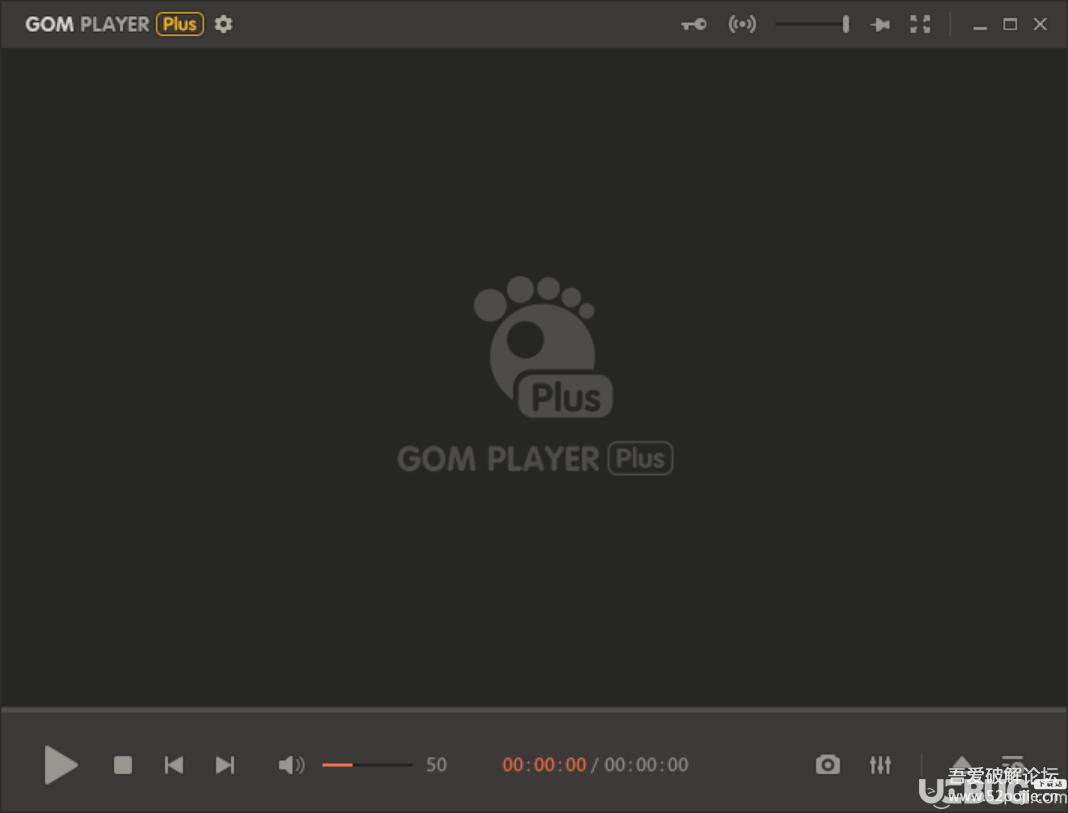Viewport: 1068px width, 813px height.
Task: Show the playlist panel
Action: 1013,764
